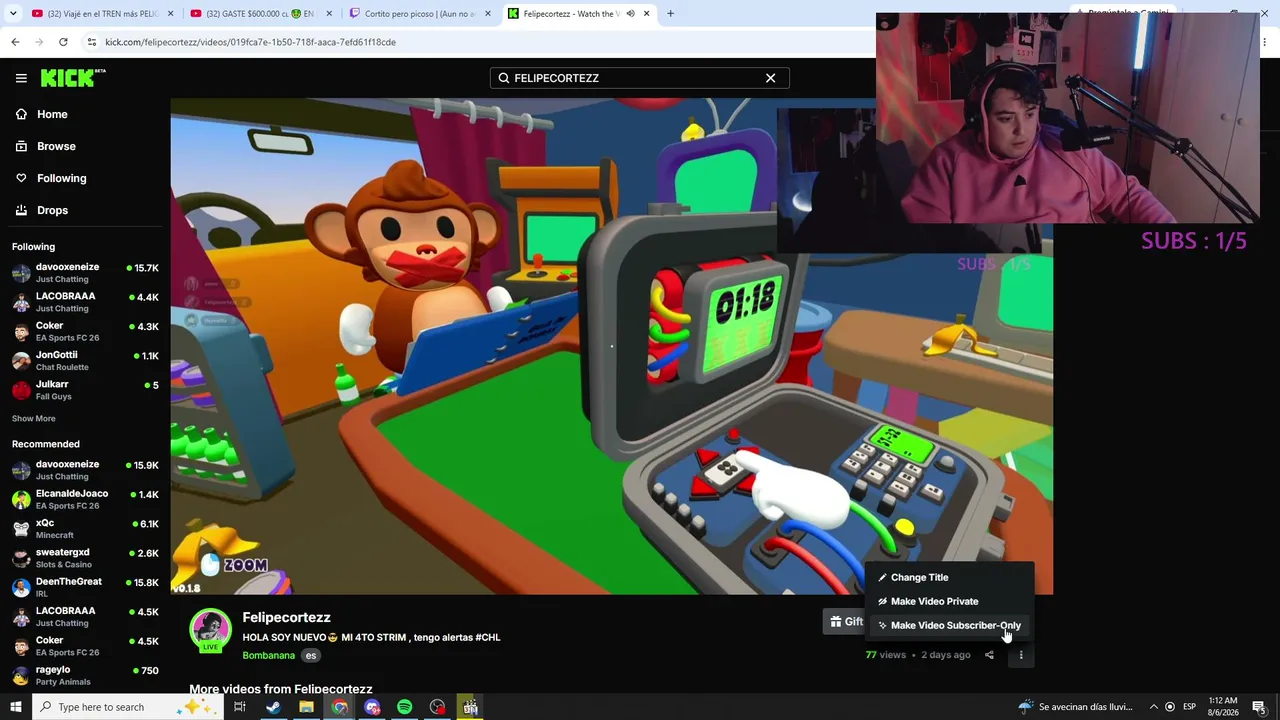Open the weather widget 'Se avecinan días lluvi...'
The image size is (1280, 720).
tap(1075, 707)
